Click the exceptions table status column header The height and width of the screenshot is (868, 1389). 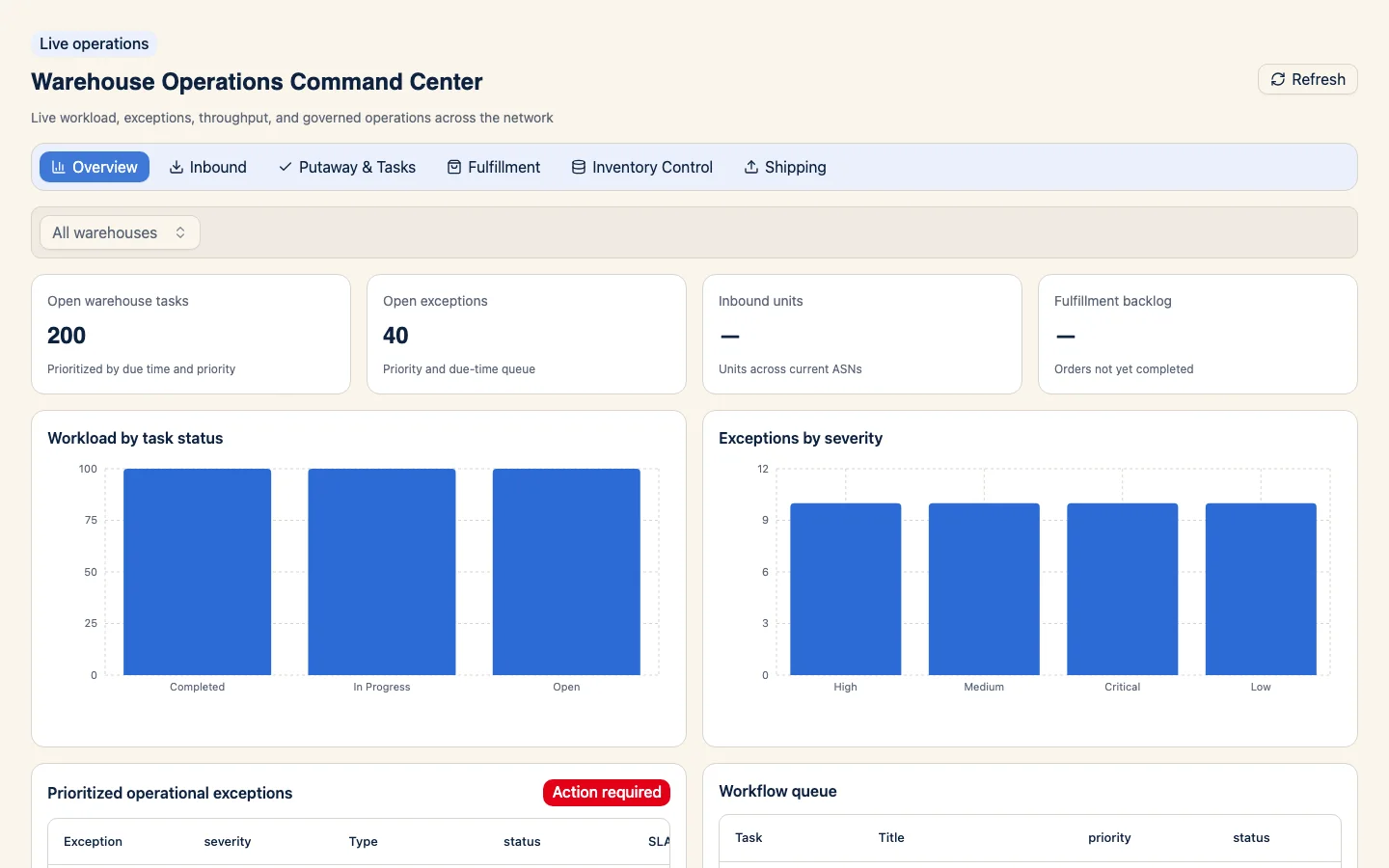(x=522, y=842)
